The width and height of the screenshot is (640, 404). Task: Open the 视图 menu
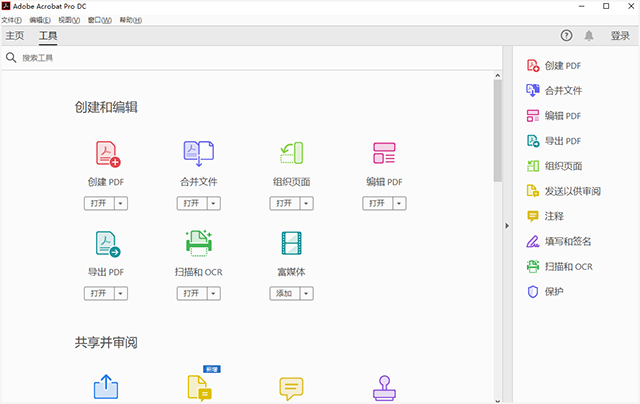pos(69,20)
